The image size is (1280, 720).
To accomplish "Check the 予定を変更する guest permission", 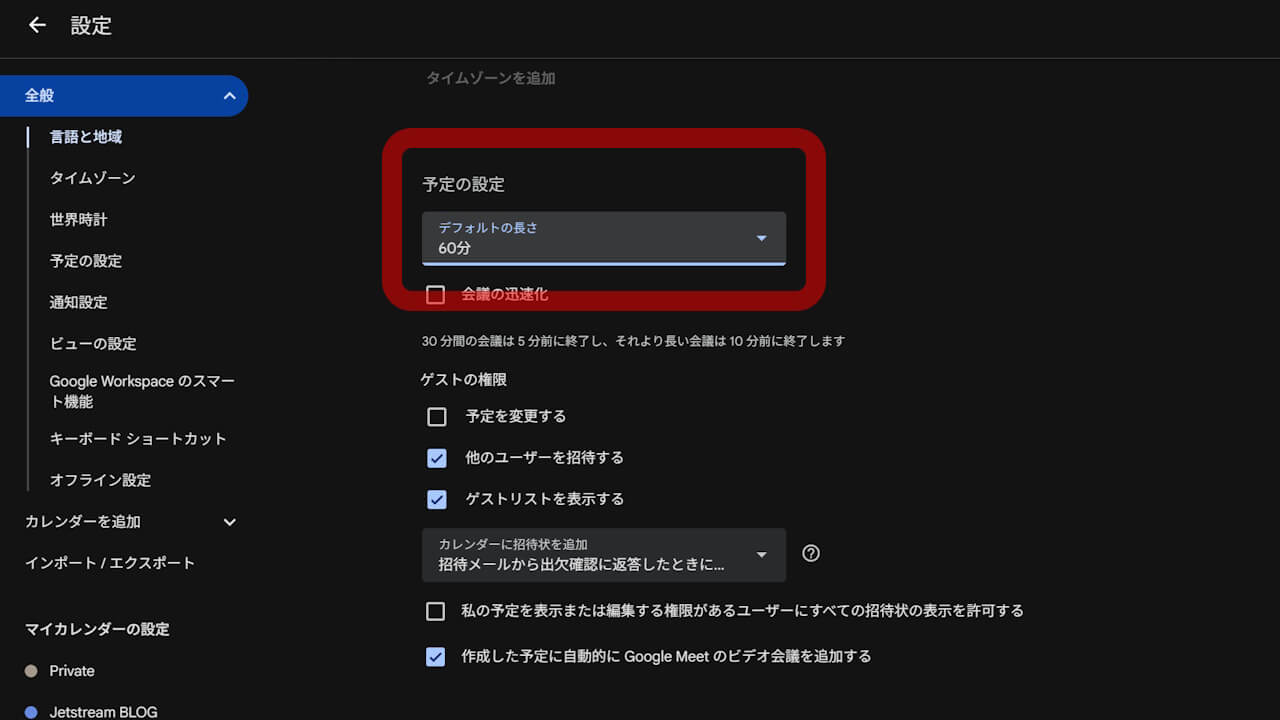I will tap(437, 417).
